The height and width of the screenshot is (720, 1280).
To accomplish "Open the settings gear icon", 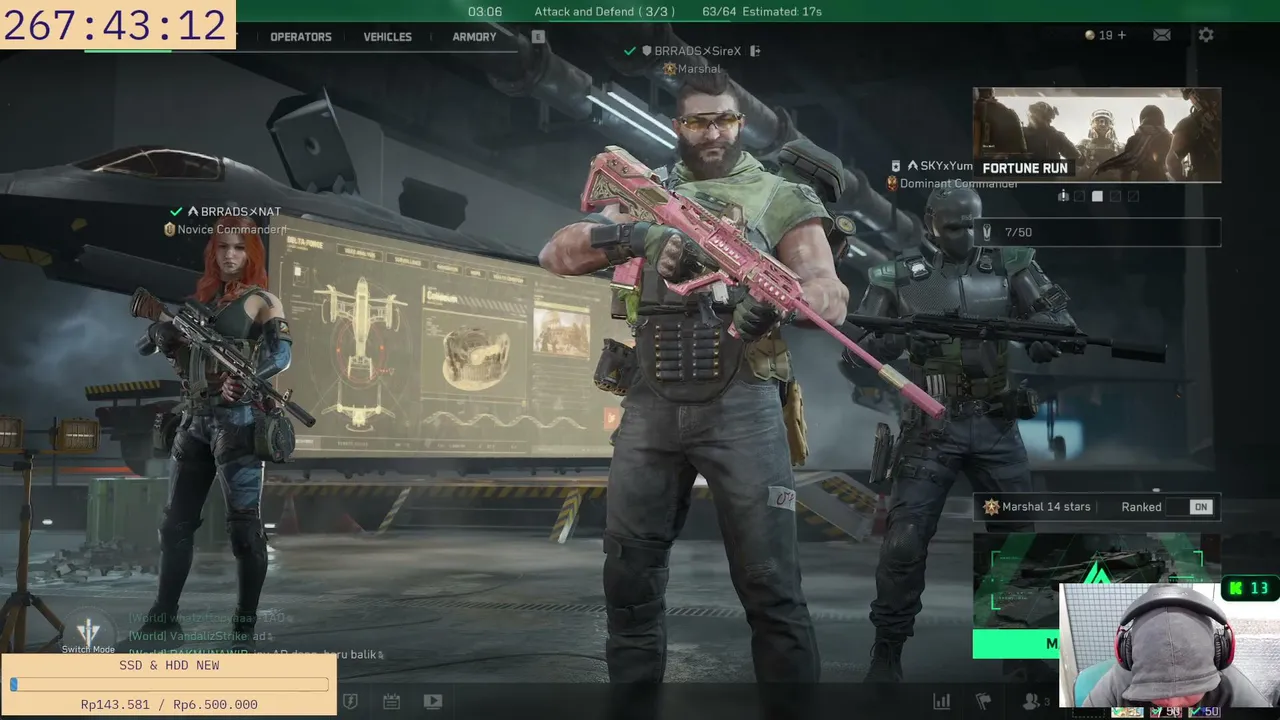I will 1206,35.
